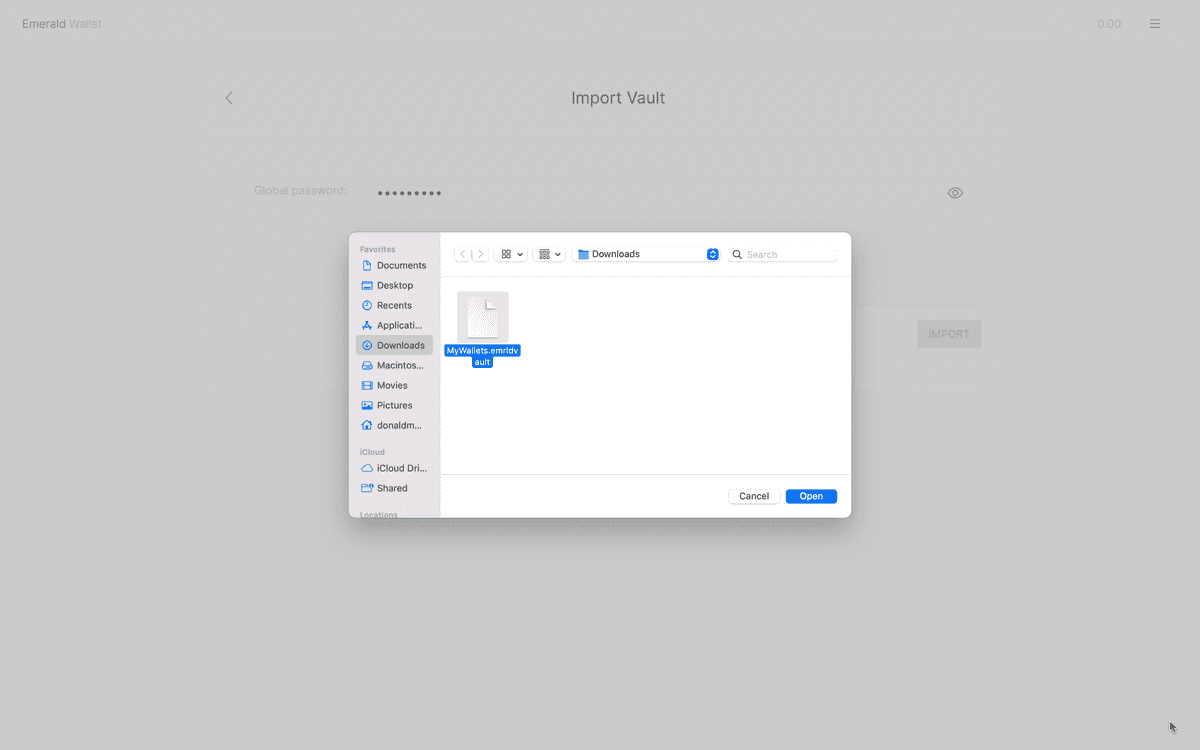Click the file dialog forward navigation arrow

pos(480,255)
